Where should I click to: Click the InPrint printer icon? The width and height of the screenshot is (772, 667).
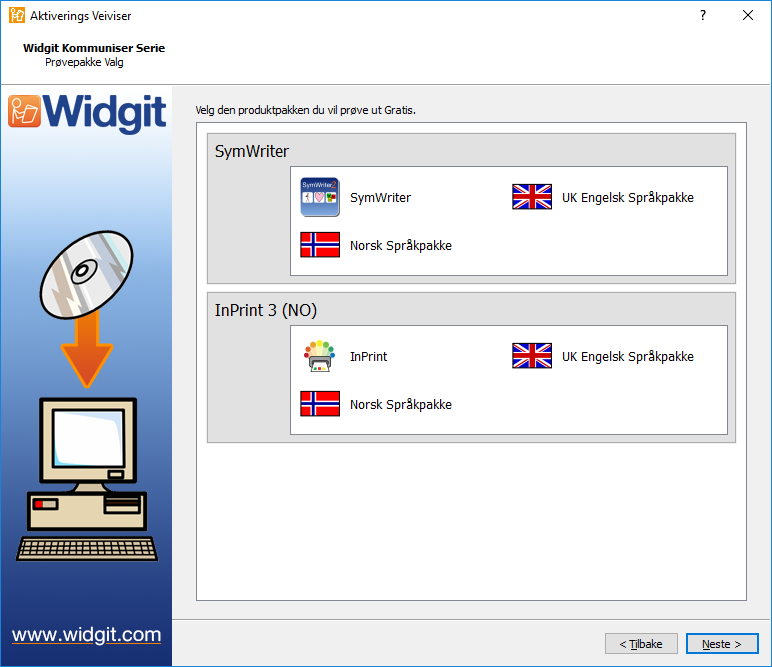coord(320,356)
